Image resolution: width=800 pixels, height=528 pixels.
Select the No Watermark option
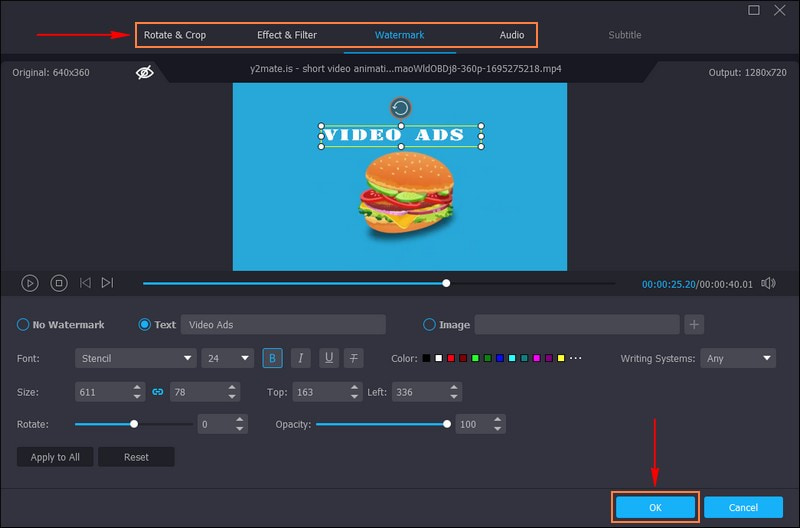(23, 325)
